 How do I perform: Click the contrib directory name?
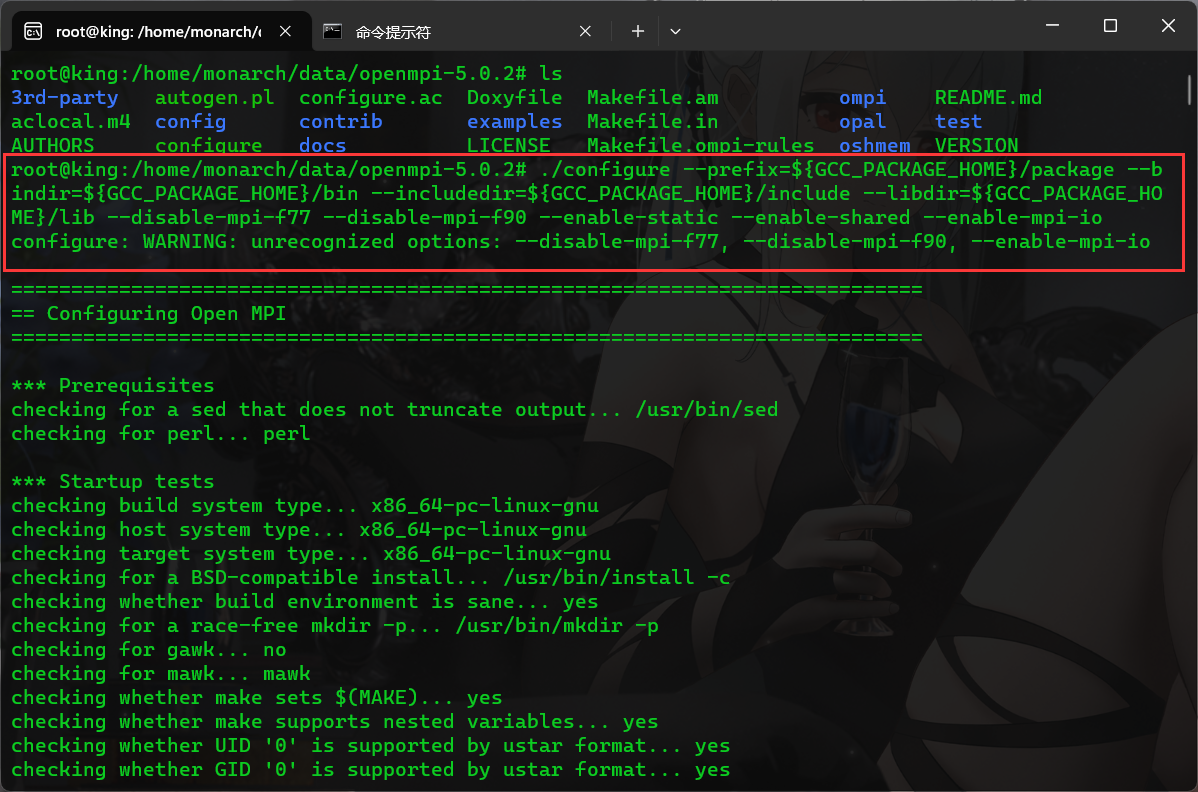click(x=341, y=121)
